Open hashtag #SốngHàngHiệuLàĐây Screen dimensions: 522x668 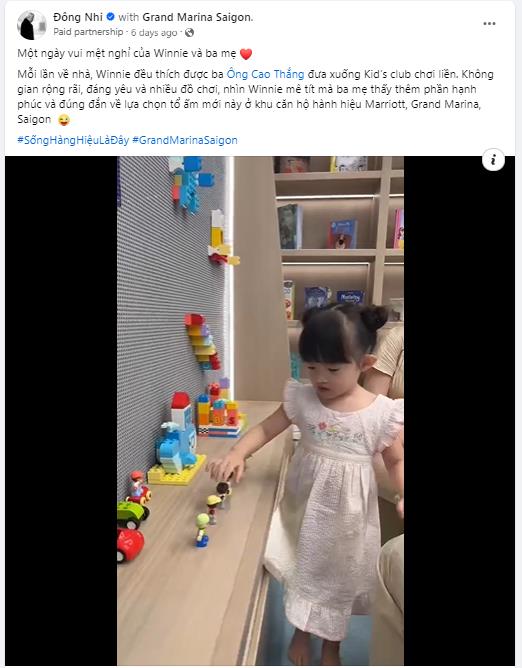[73, 140]
